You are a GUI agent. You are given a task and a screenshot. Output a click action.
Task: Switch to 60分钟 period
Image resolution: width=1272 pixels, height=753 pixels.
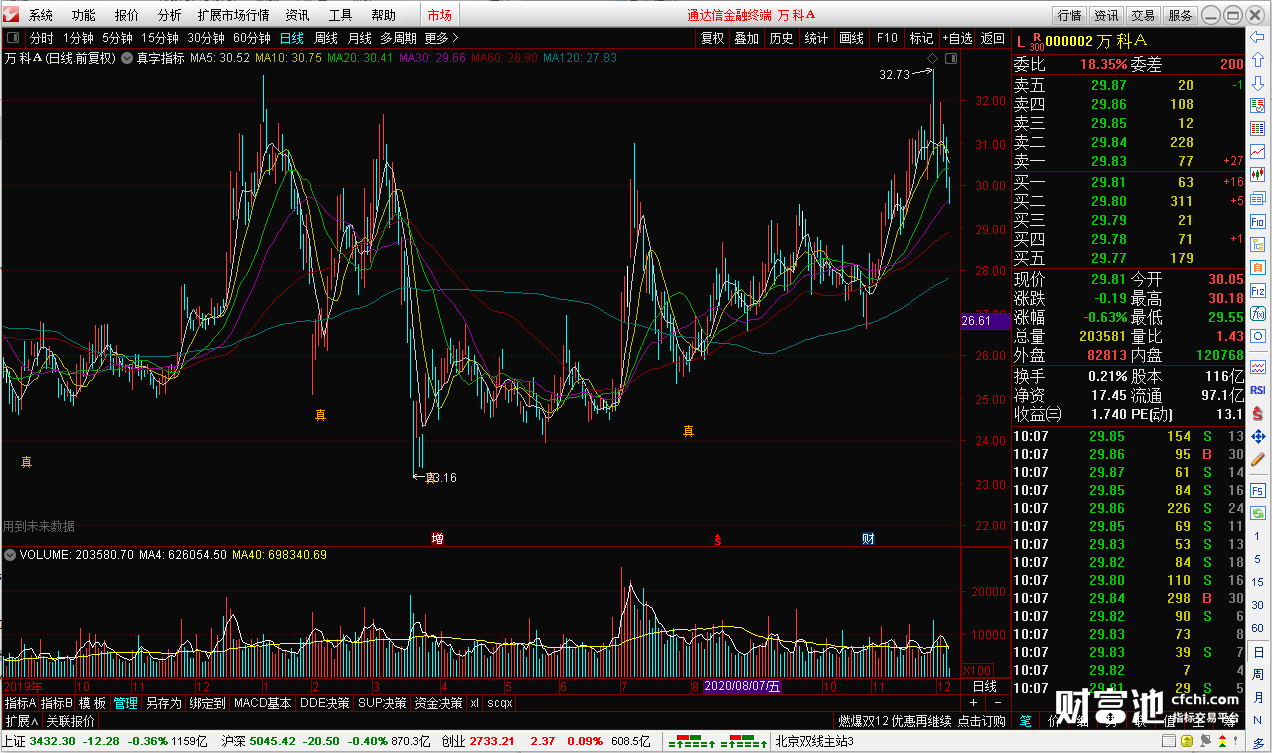click(x=251, y=38)
